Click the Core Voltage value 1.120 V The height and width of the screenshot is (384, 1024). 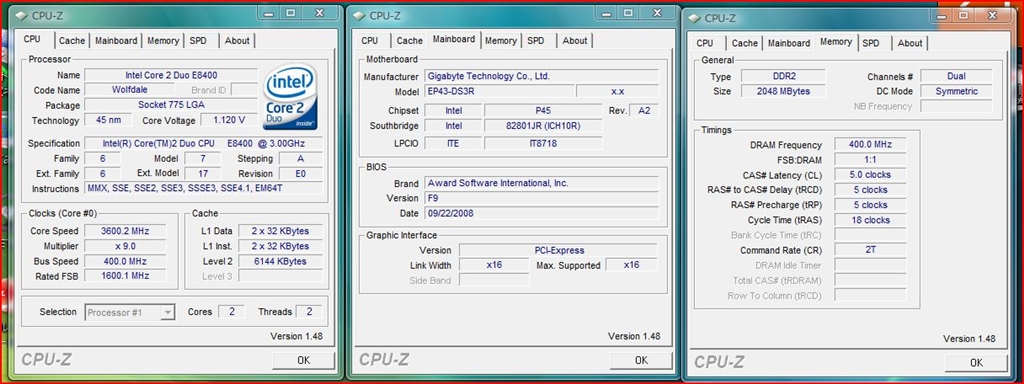(x=229, y=120)
